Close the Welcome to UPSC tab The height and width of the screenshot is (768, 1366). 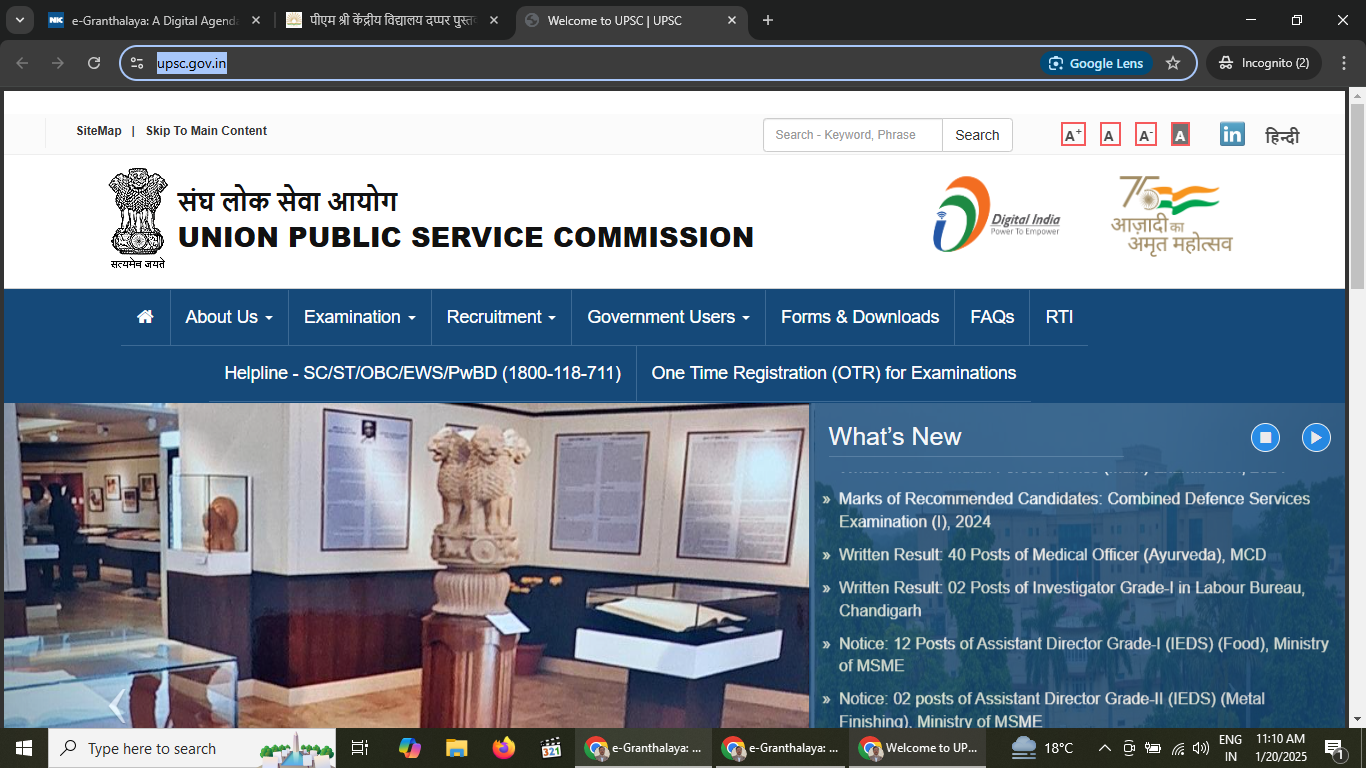tap(732, 20)
